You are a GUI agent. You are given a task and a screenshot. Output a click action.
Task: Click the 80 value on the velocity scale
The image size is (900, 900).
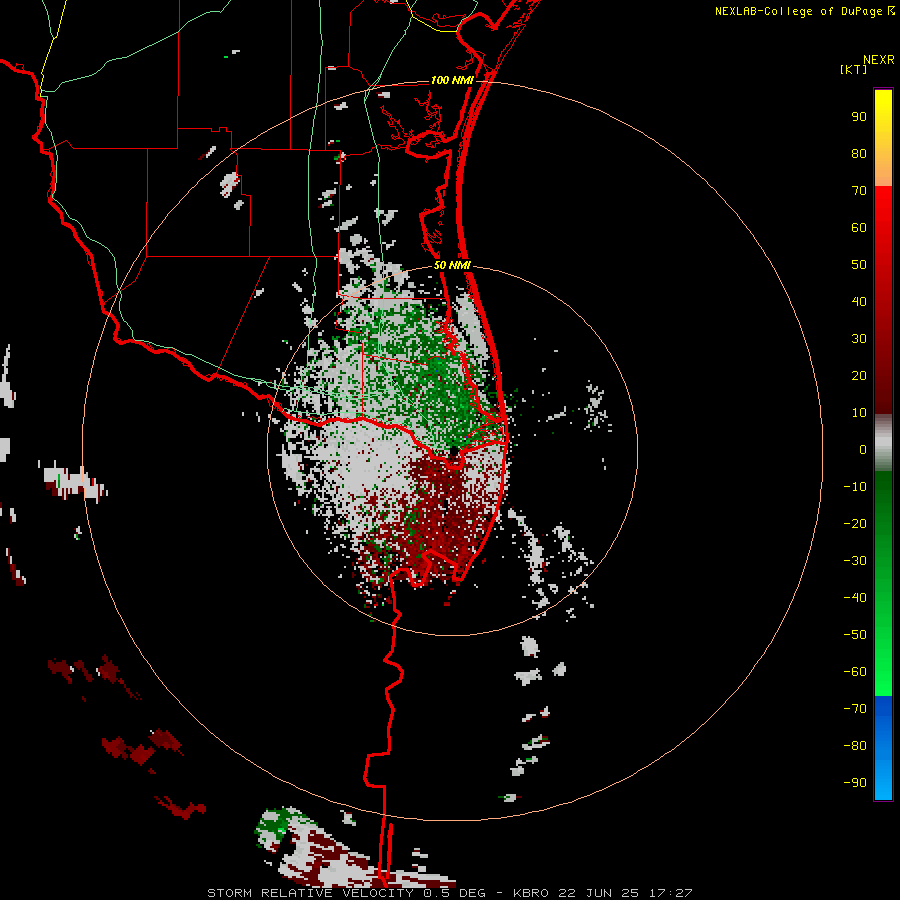(859, 154)
